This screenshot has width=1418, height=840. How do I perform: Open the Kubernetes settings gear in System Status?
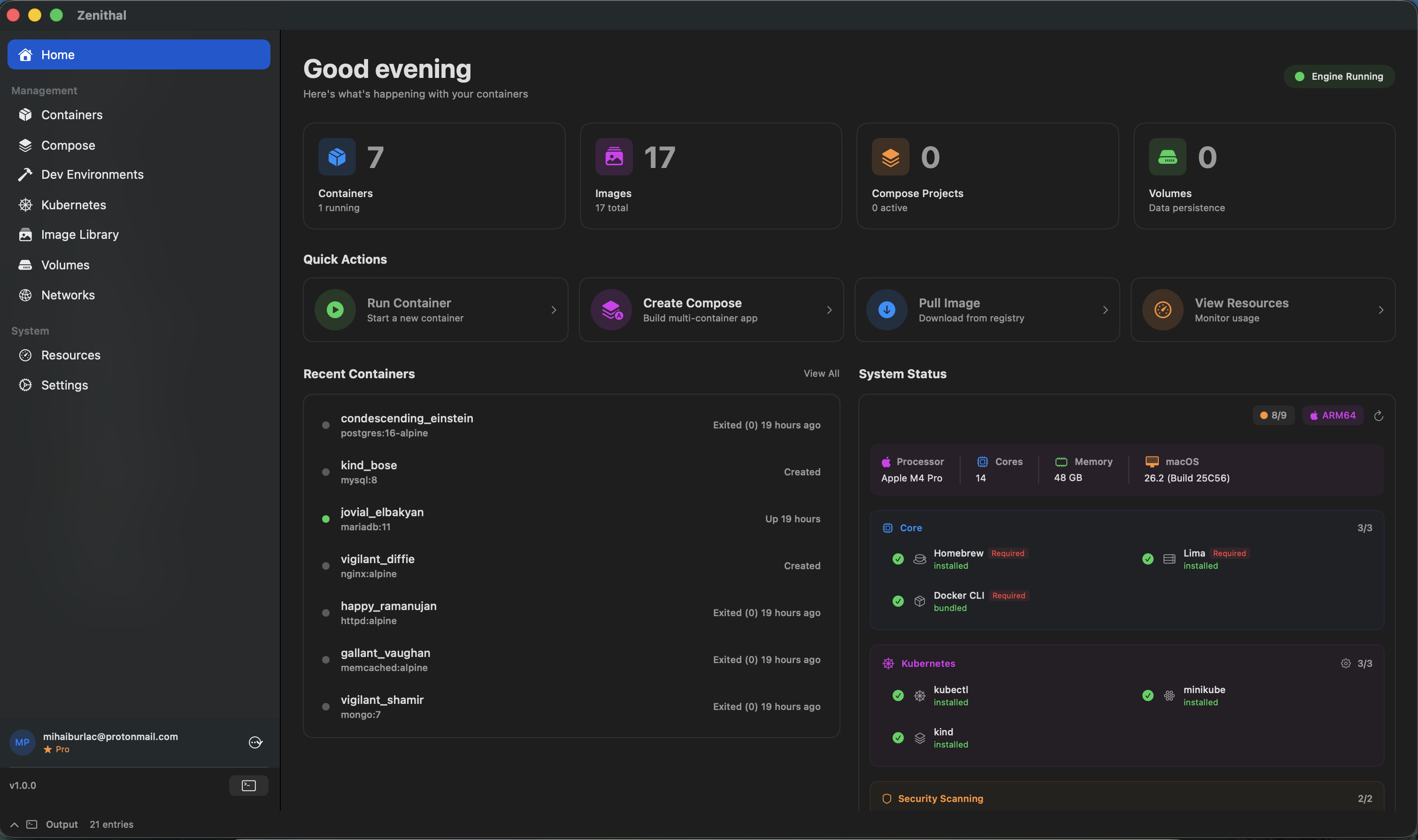click(x=1346, y=663)
